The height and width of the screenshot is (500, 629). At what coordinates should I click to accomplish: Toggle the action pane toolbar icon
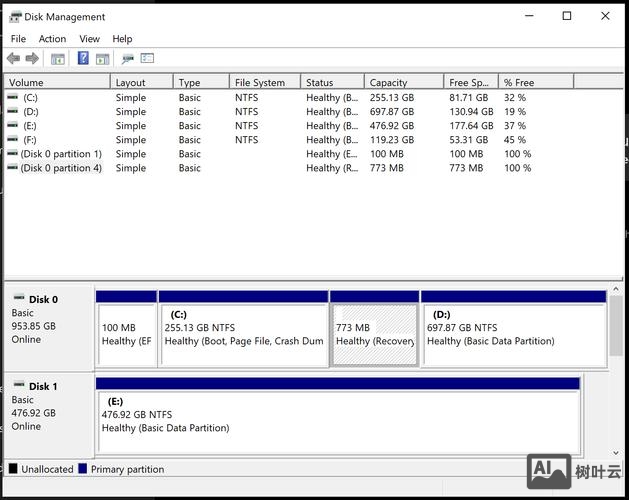(102, 59)
